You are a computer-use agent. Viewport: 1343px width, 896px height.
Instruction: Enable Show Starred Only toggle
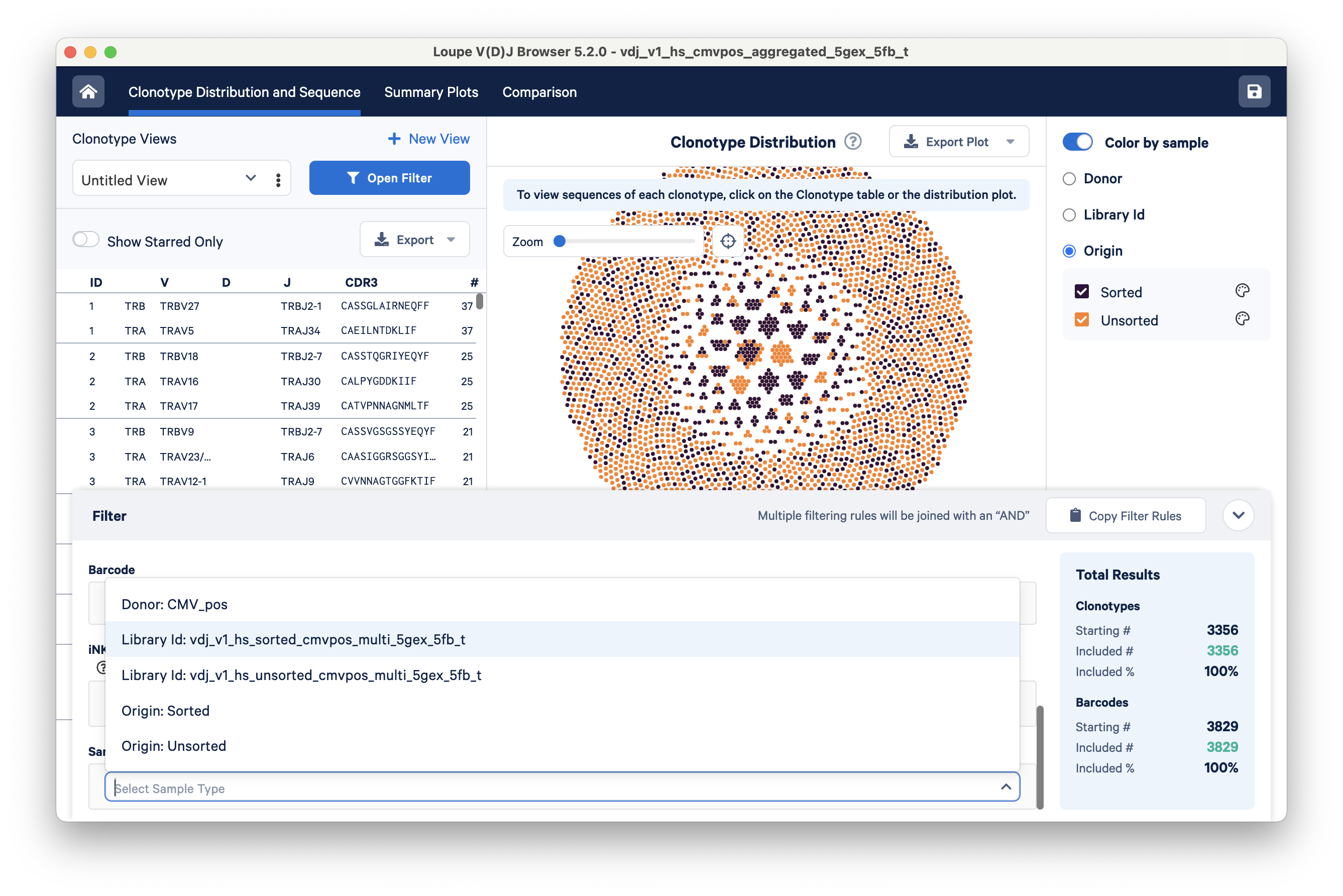(86, 240)
